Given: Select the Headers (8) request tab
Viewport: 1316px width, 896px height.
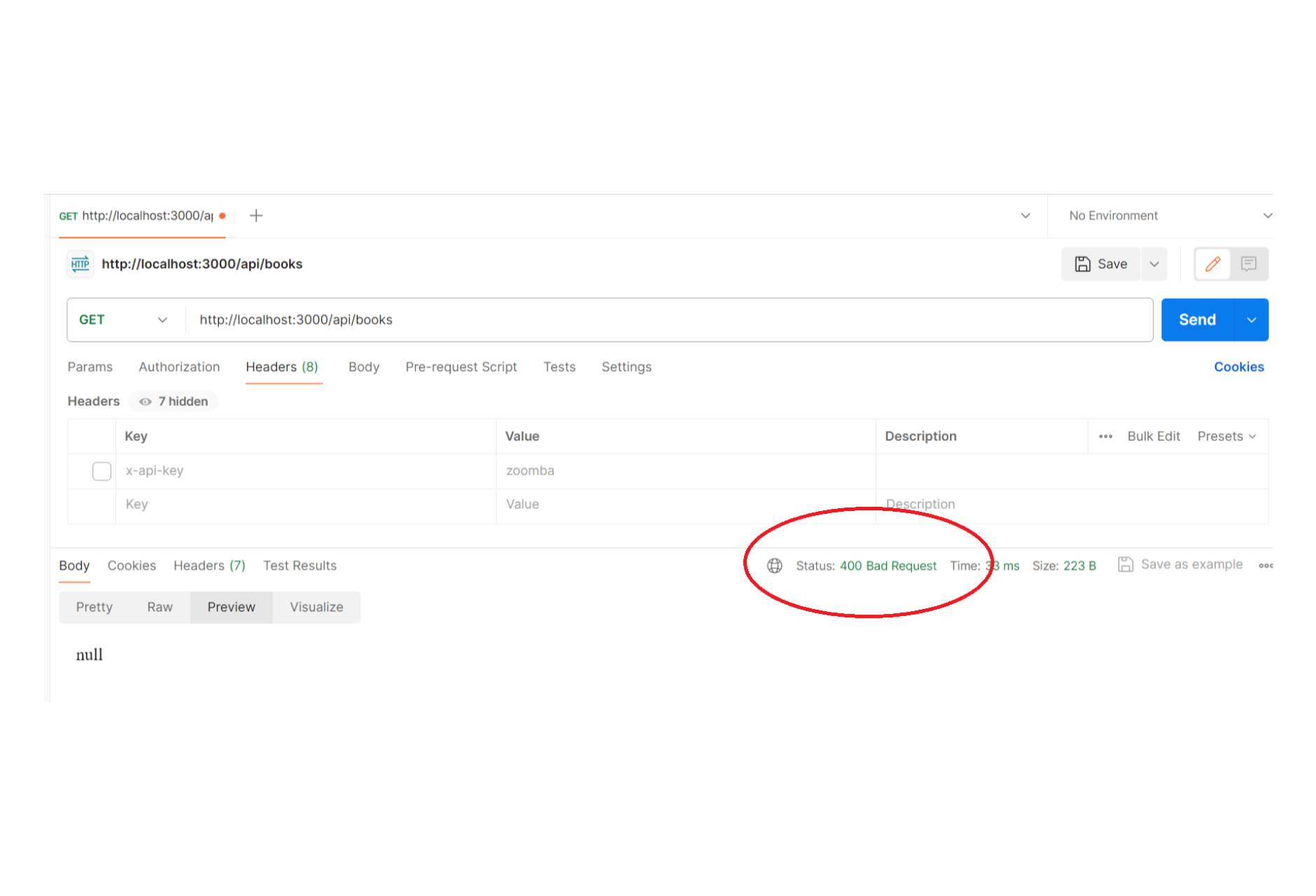Looking at the screenshot, I should pyautogui.click(x=282, y=367).
